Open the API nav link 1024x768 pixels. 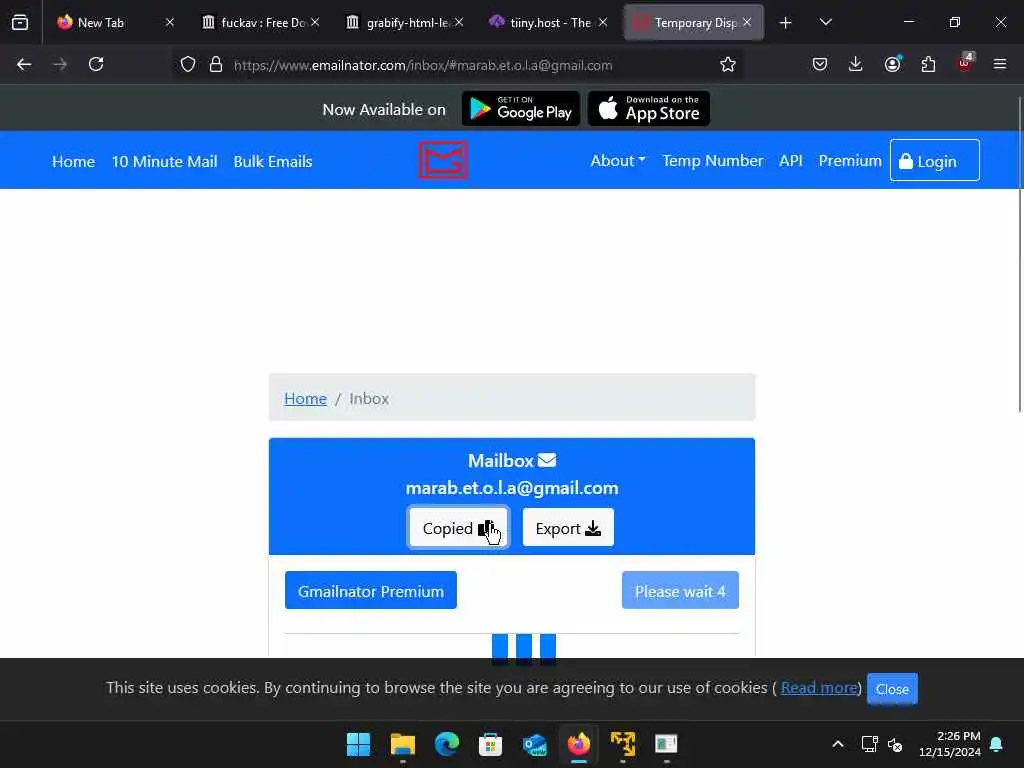pos(790,161)
